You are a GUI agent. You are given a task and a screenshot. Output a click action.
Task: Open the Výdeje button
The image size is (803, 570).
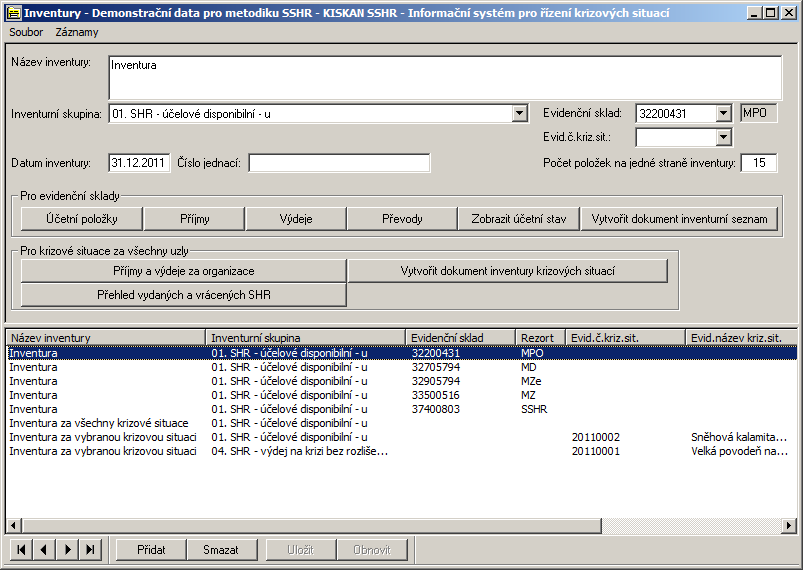point(296,219)
